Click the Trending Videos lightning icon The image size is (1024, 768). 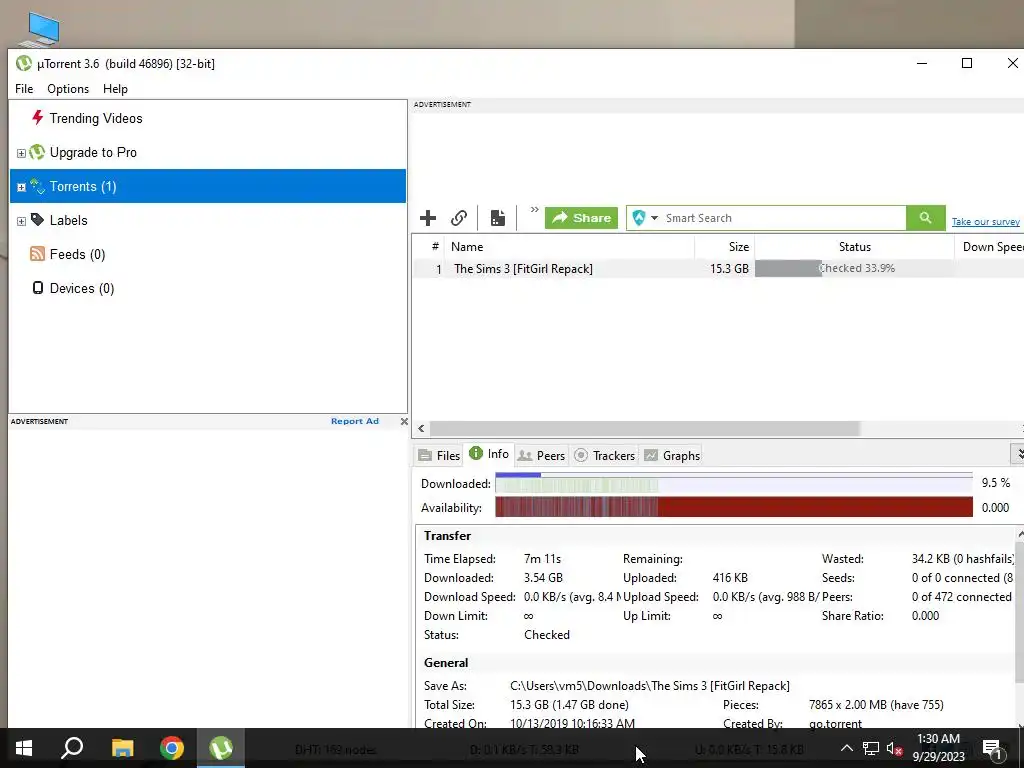point(37,118)
